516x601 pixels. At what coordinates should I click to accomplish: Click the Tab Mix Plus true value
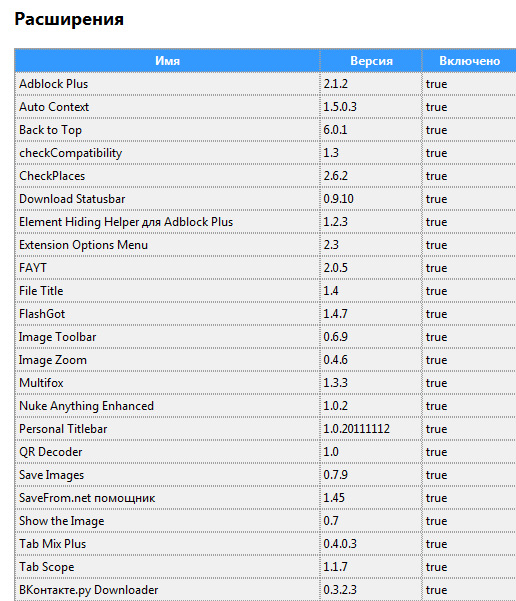pyautogui.click(x=437, y=544)
